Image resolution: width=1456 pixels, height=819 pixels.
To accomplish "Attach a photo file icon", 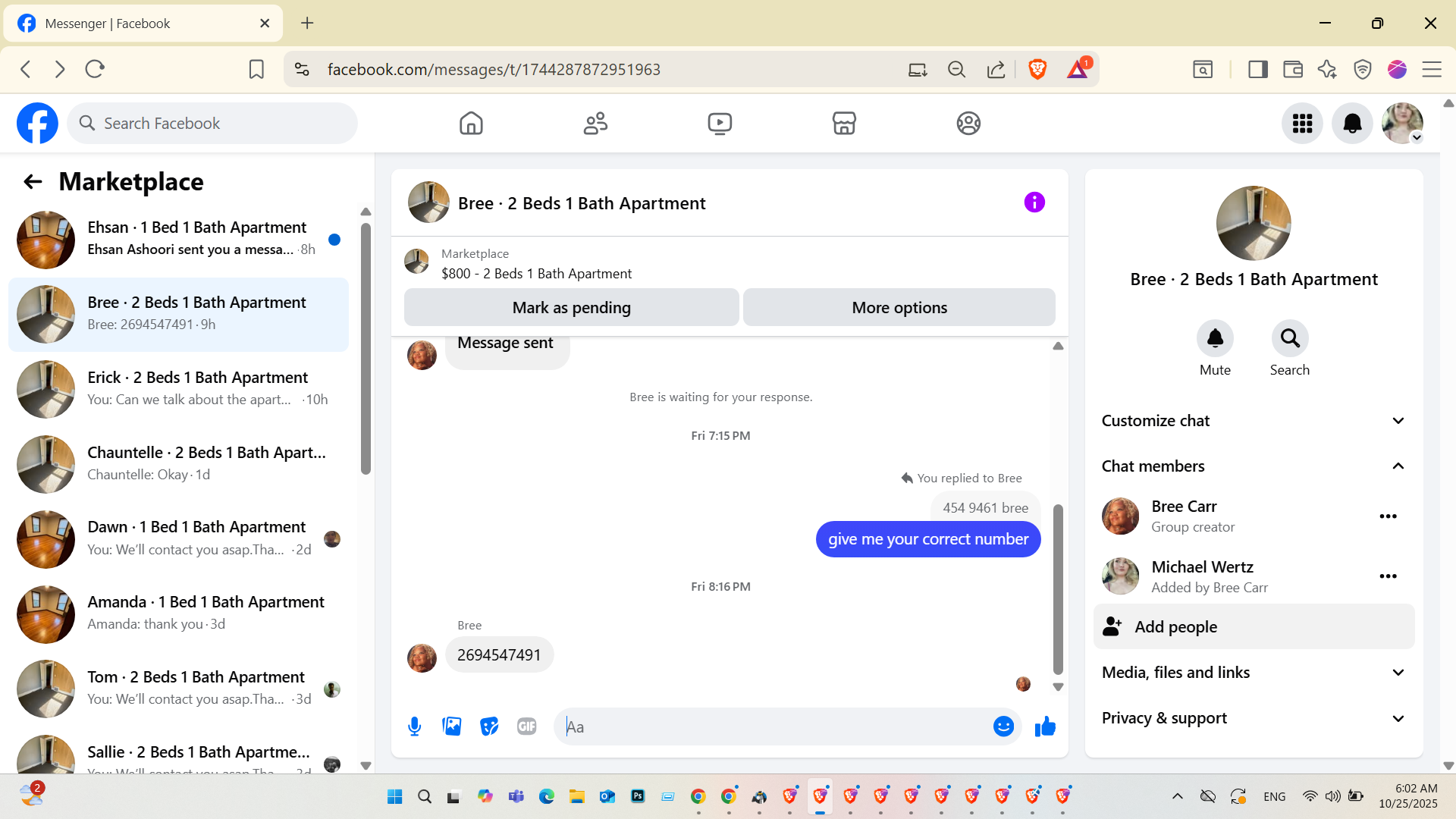I will click(x=452, y=726).
